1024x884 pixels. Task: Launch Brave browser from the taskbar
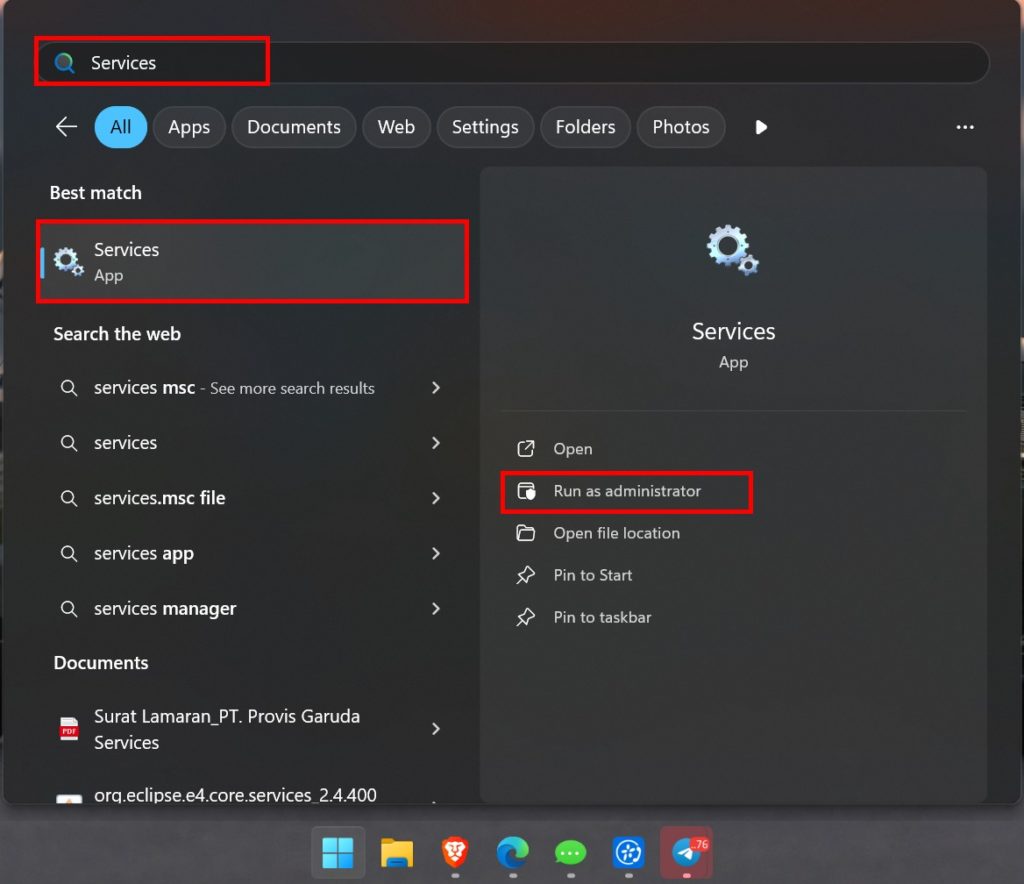(x=455, y=852)
